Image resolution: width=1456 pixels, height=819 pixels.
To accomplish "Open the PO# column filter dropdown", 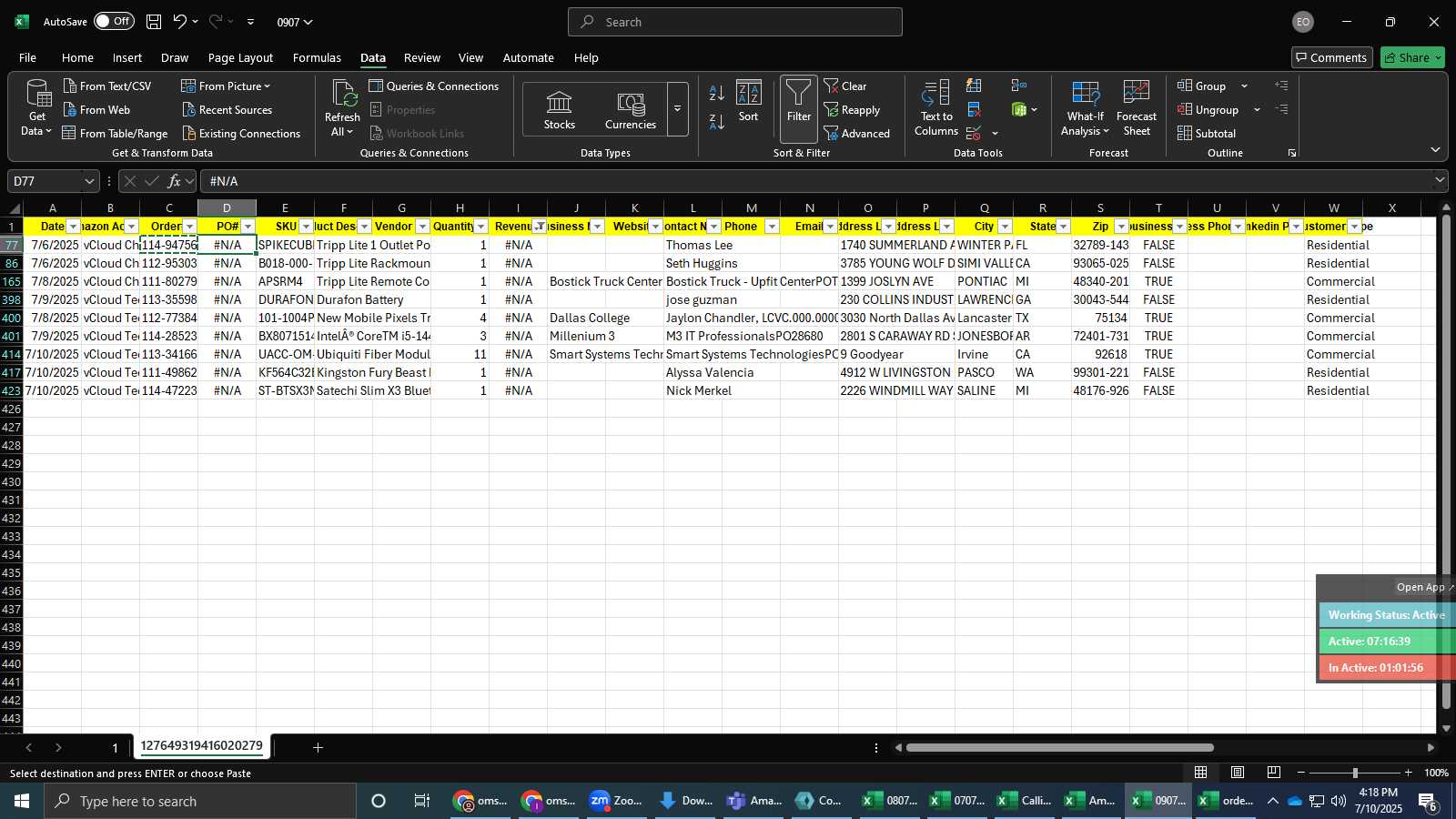I will pyautogui.click(x=248, y=227).
